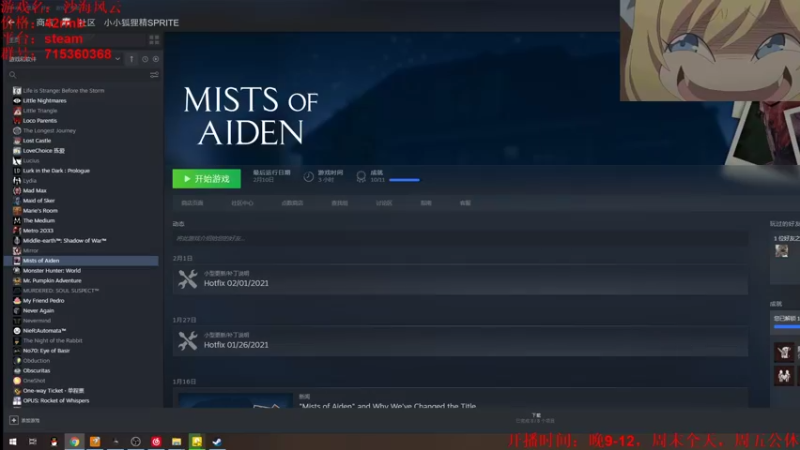Screen dimensions: 800x450
Task: Open the downloads status at the bottom
Action: click(x=535, y=418)
